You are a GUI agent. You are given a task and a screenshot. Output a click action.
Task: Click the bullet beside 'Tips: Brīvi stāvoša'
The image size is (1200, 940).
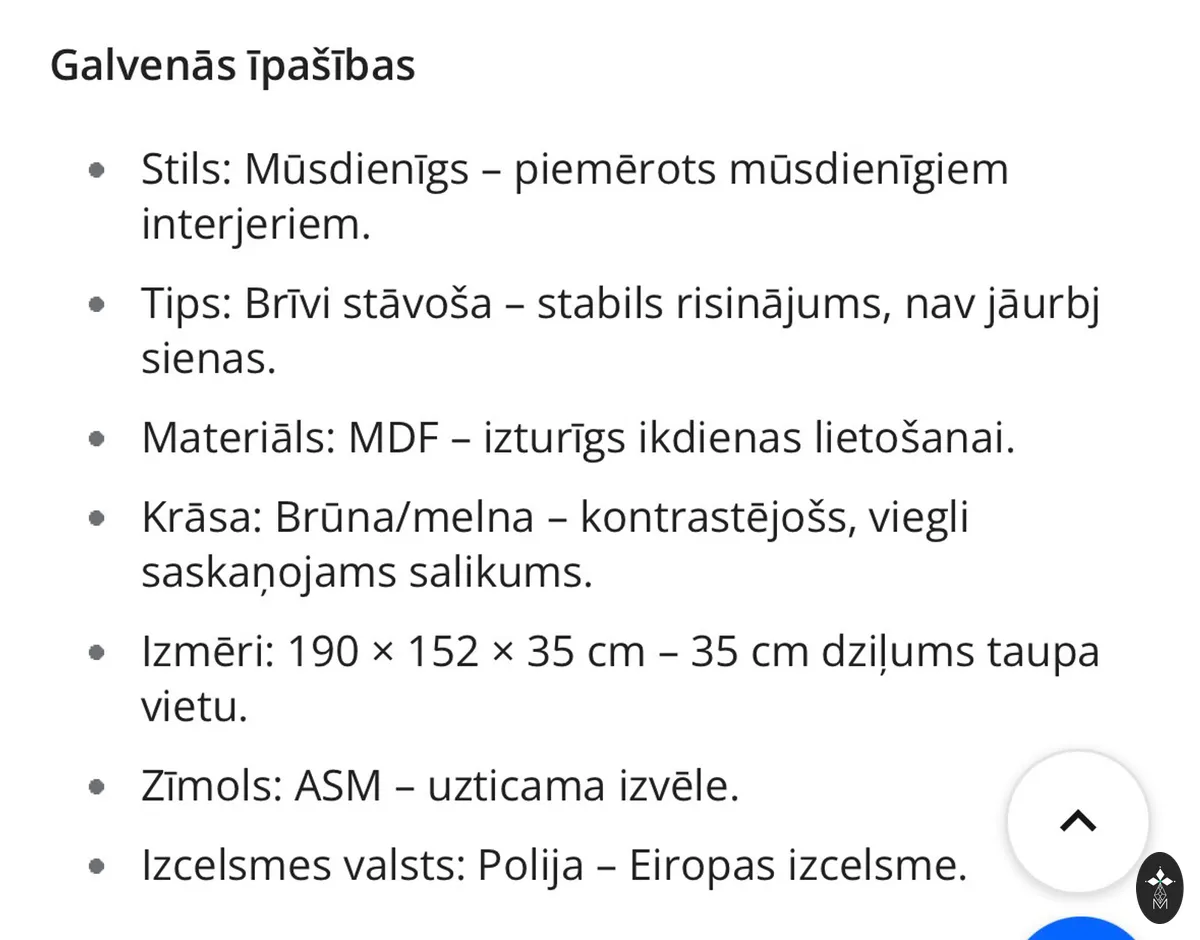coord(97,304)
